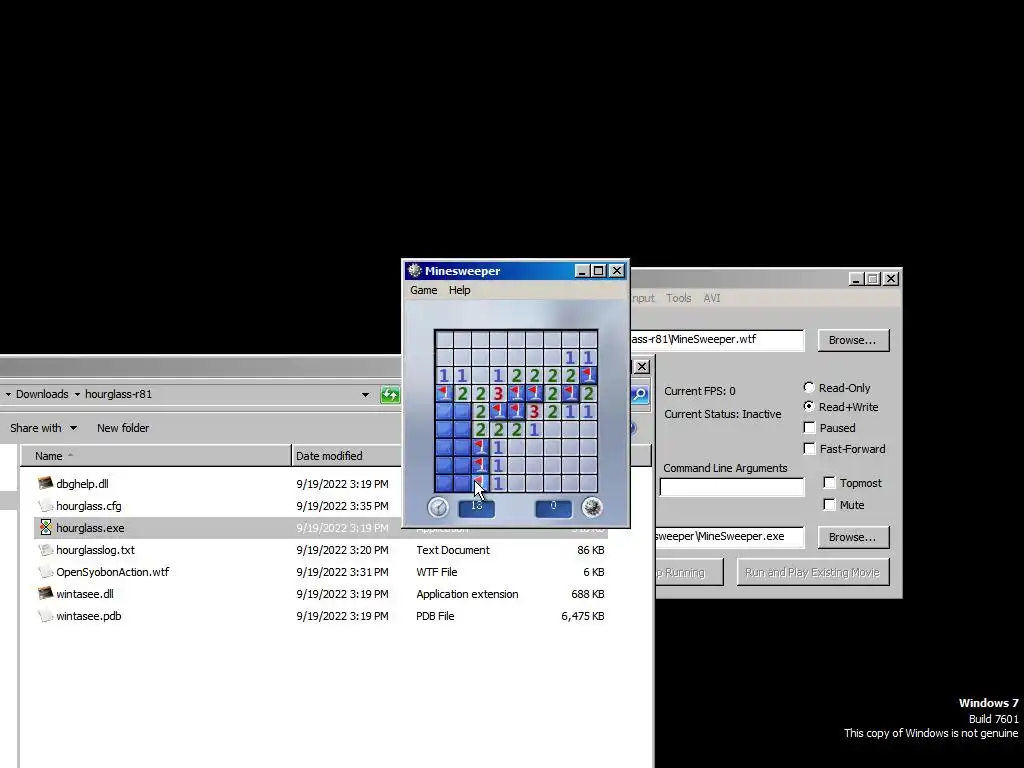The width and height of the screenshot is (1024, 768).
Task: Select the Read-Only radio button
Action: pyautogui.click(x=808, y=387)
